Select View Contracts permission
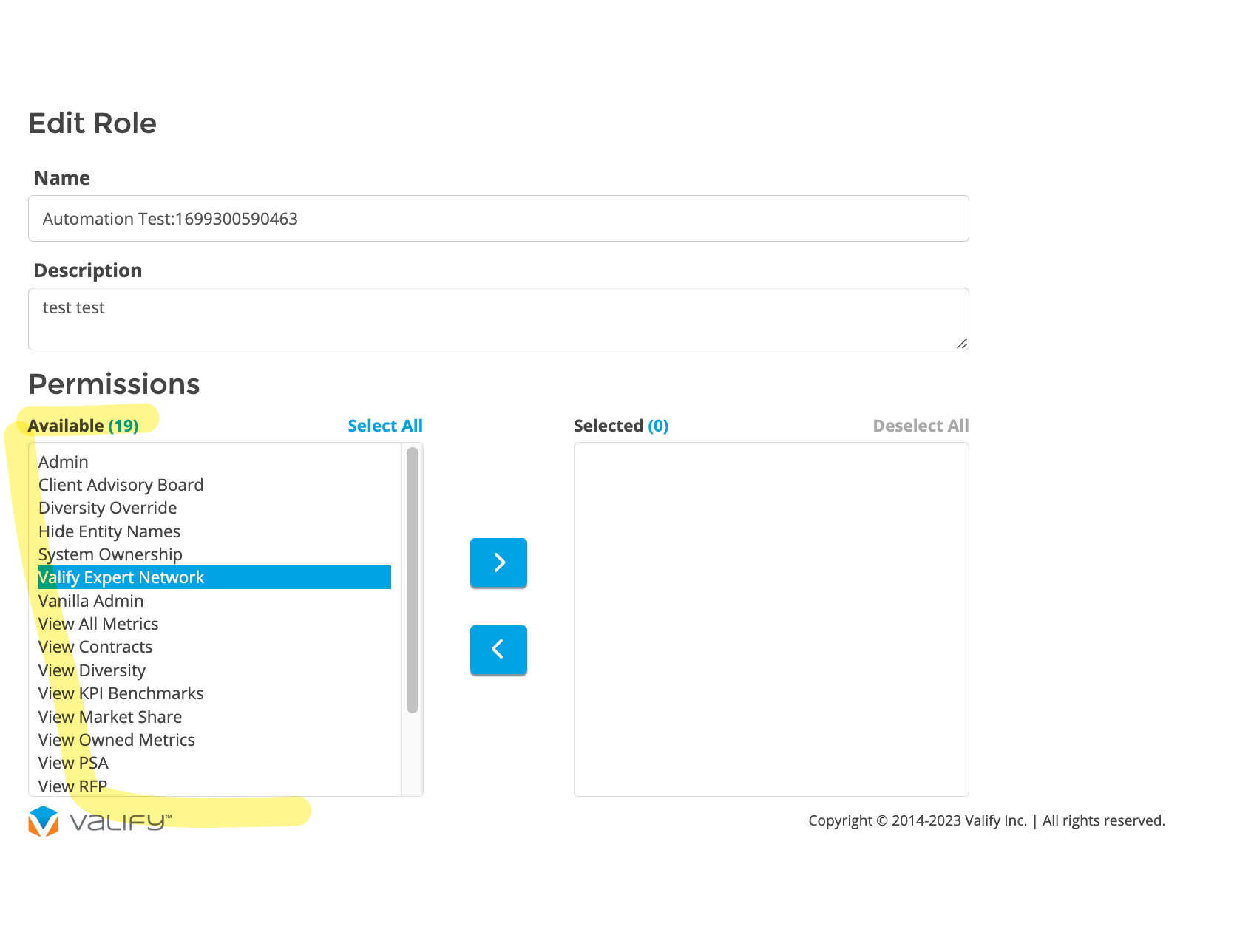This screenshot has width=1254, height=952. click(95, 647)
